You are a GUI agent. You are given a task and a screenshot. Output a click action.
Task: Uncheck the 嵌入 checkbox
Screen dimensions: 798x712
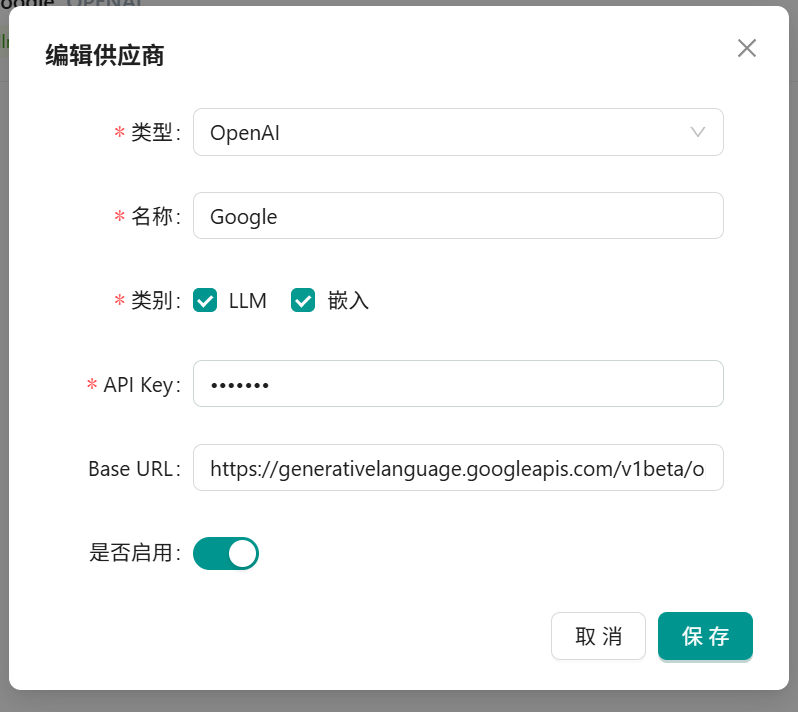pyautogui.click(x=303, y=300)
